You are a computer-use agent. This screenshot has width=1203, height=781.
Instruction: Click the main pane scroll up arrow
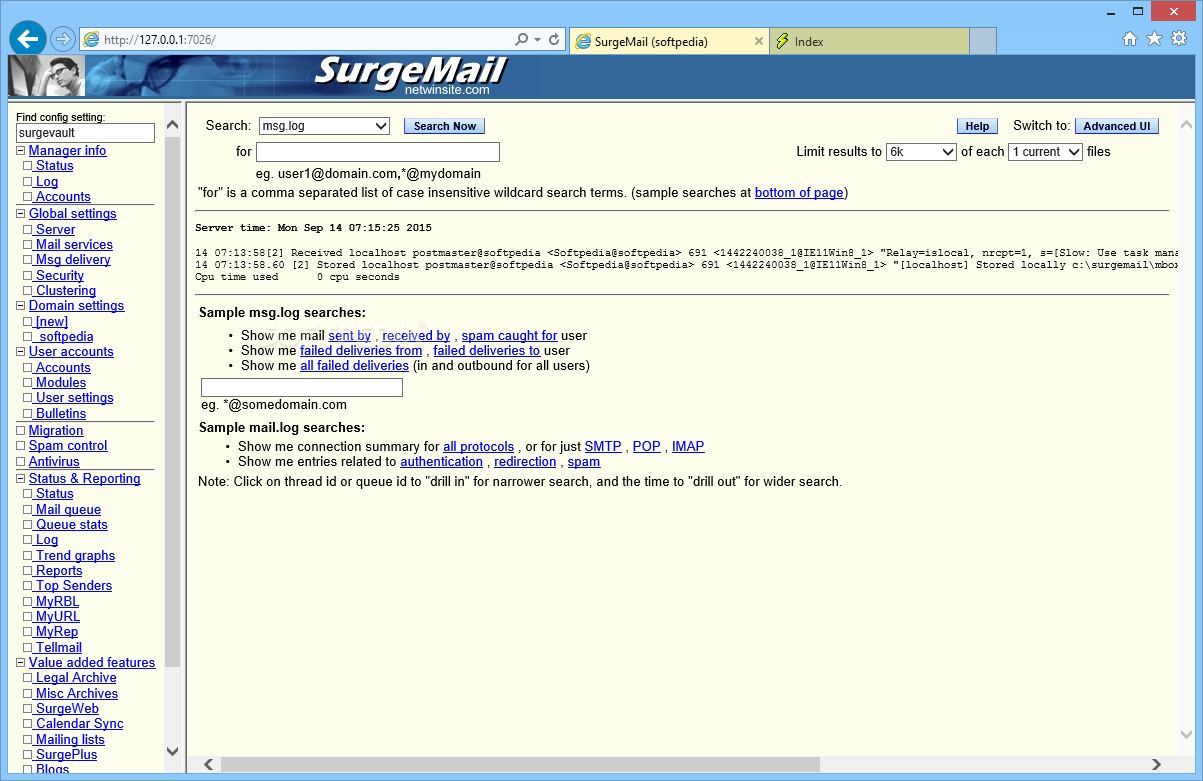1186,125
